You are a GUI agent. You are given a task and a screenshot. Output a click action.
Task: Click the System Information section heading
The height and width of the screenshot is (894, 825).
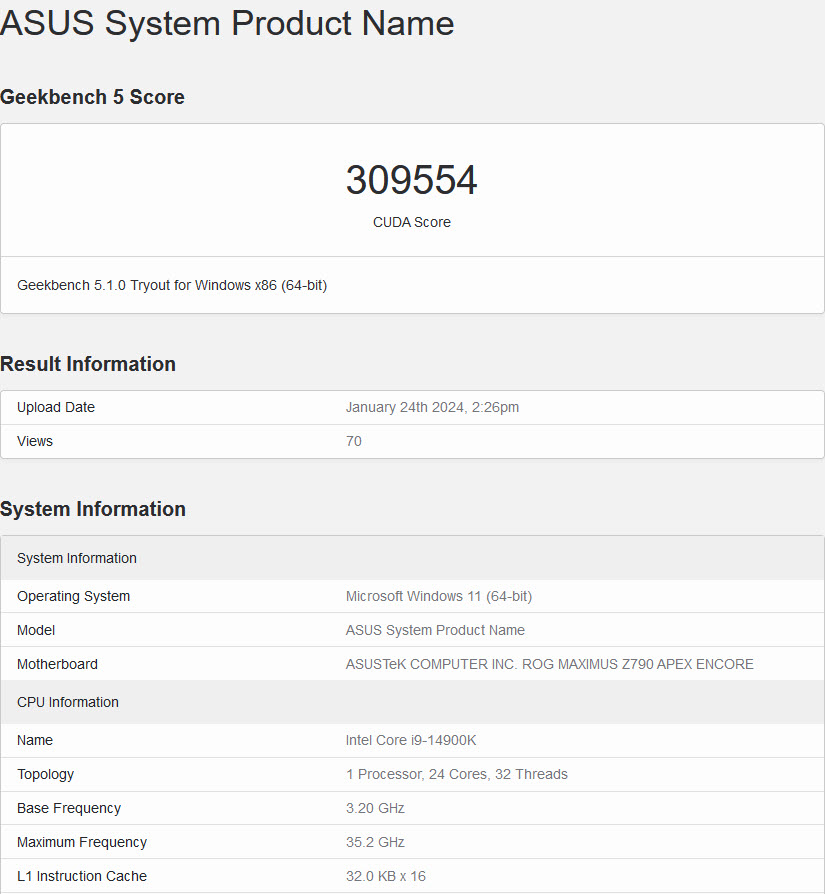(93, 509)
